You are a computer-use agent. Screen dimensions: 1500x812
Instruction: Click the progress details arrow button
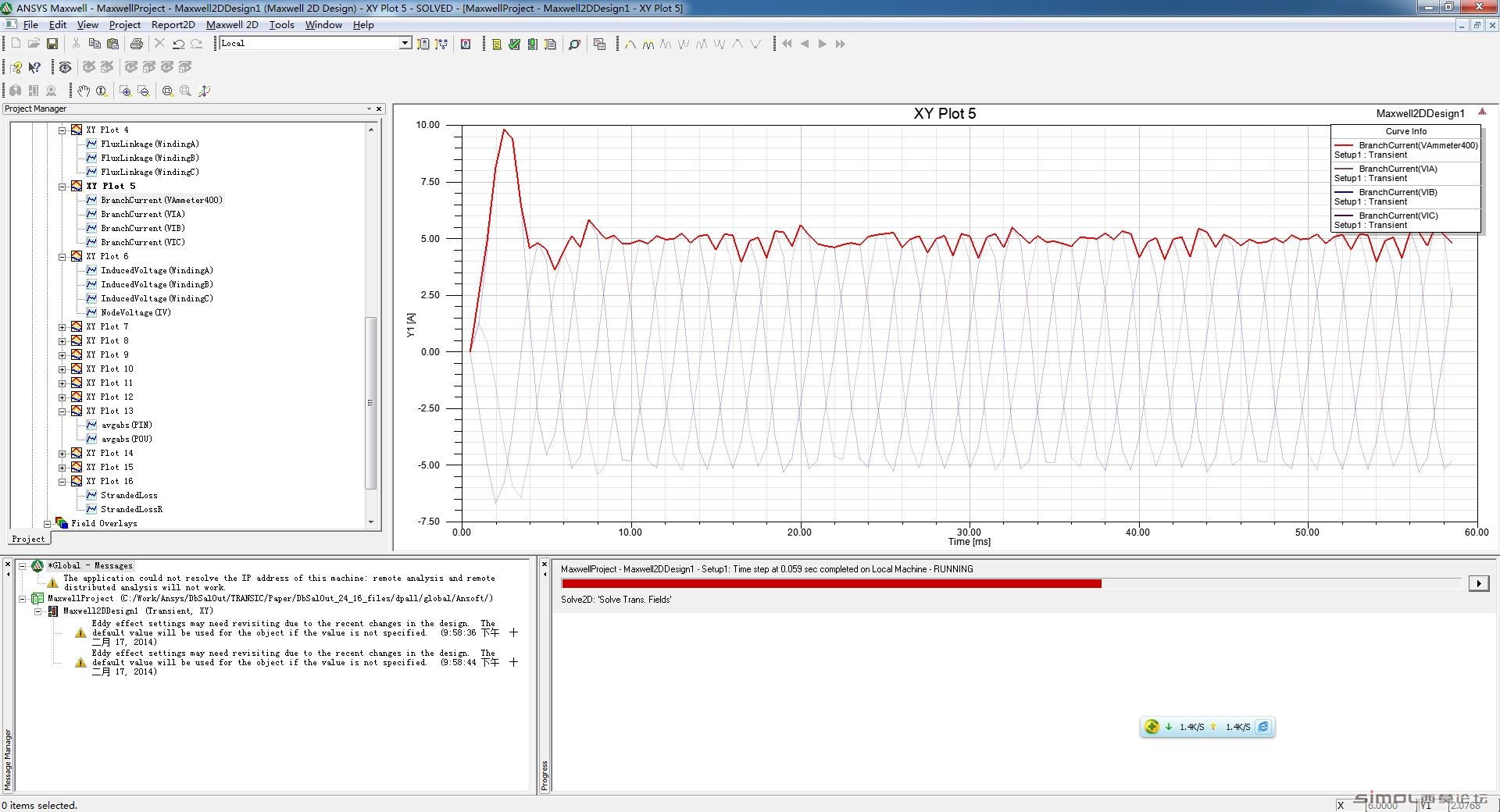(x=1479, y=583)
